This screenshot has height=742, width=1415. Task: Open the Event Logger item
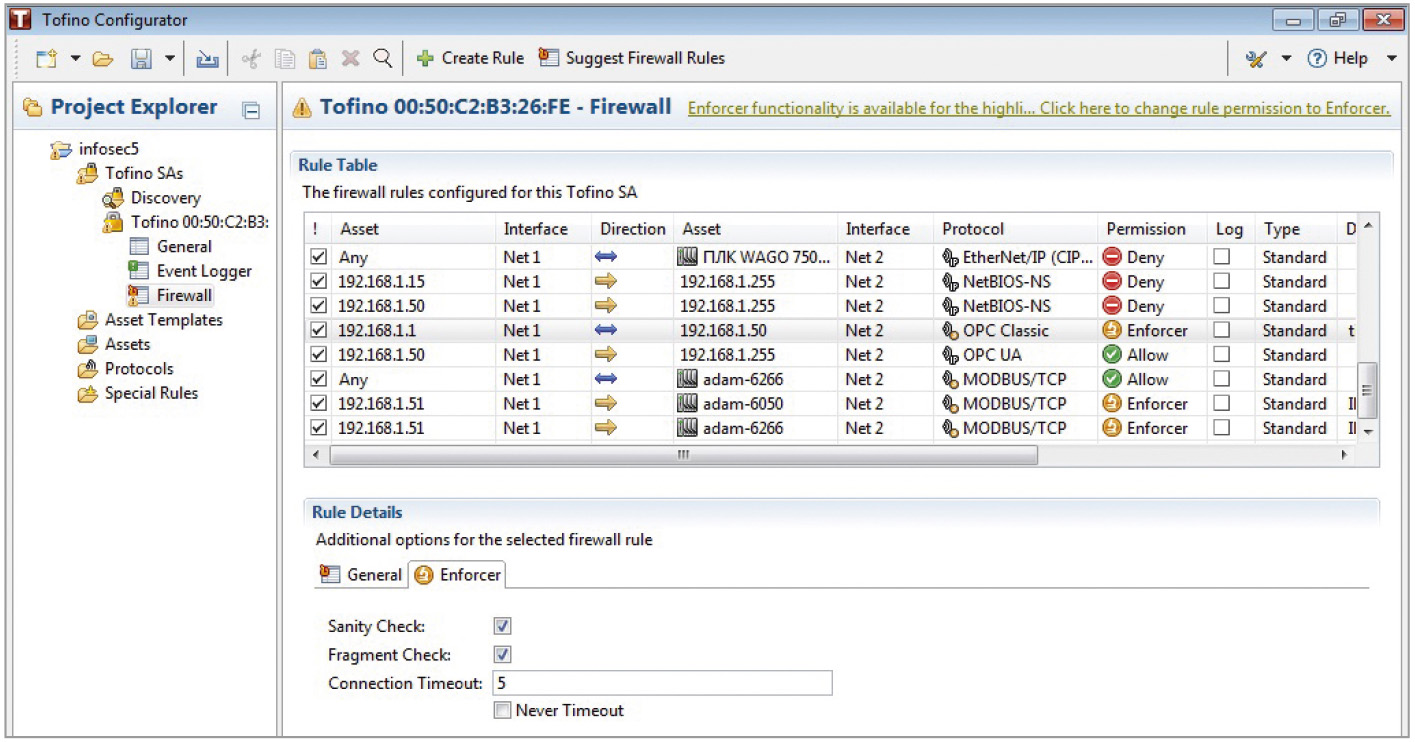191,271
